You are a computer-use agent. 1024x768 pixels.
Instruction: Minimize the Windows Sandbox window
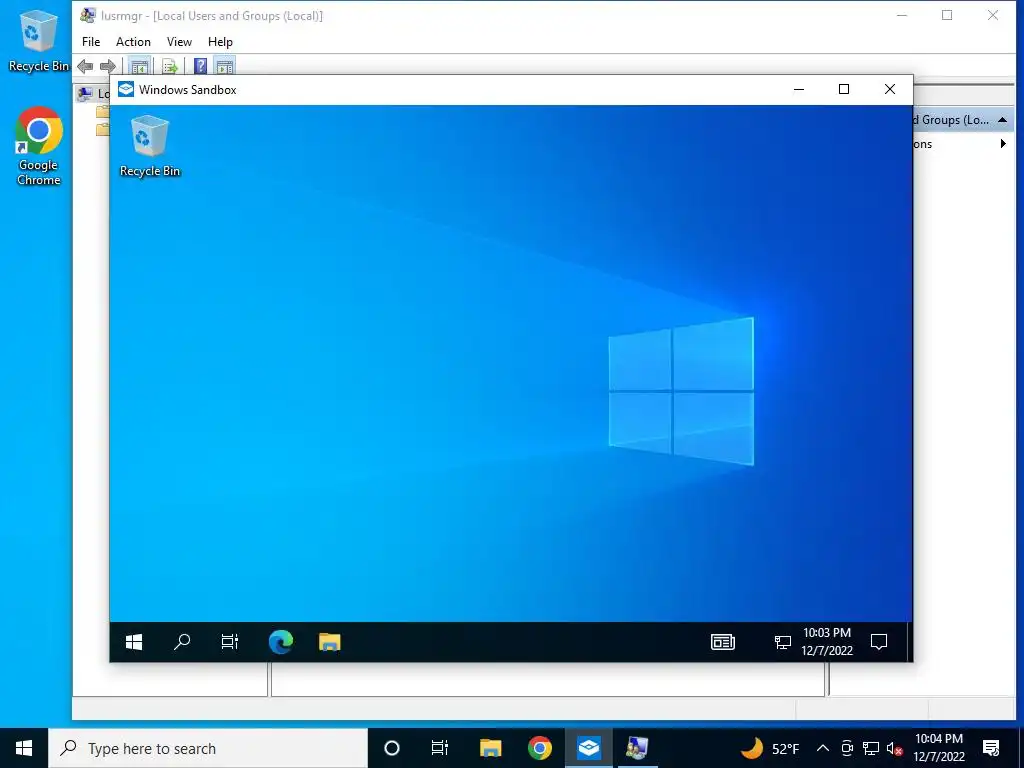[799, 89]
